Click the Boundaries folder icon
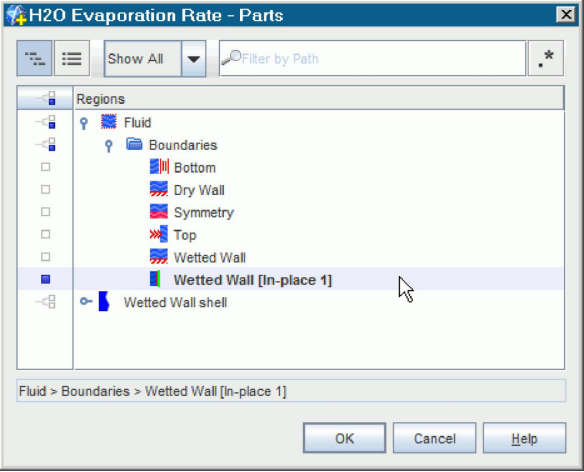 pos(134,145)
